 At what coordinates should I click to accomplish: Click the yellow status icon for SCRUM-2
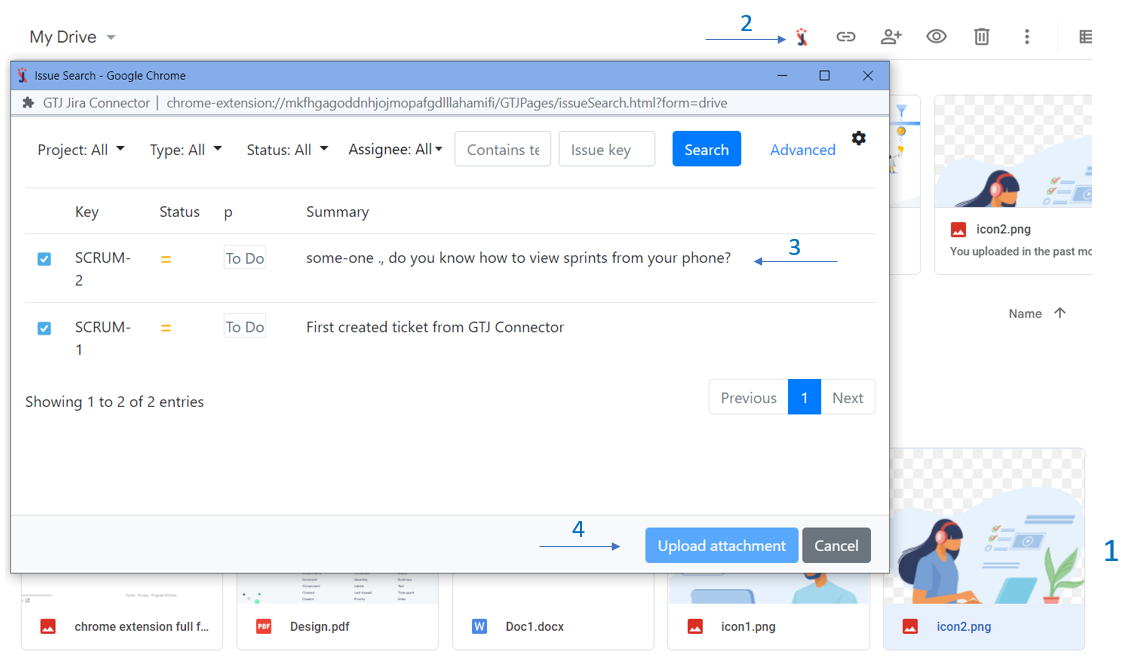pos(166,257)
